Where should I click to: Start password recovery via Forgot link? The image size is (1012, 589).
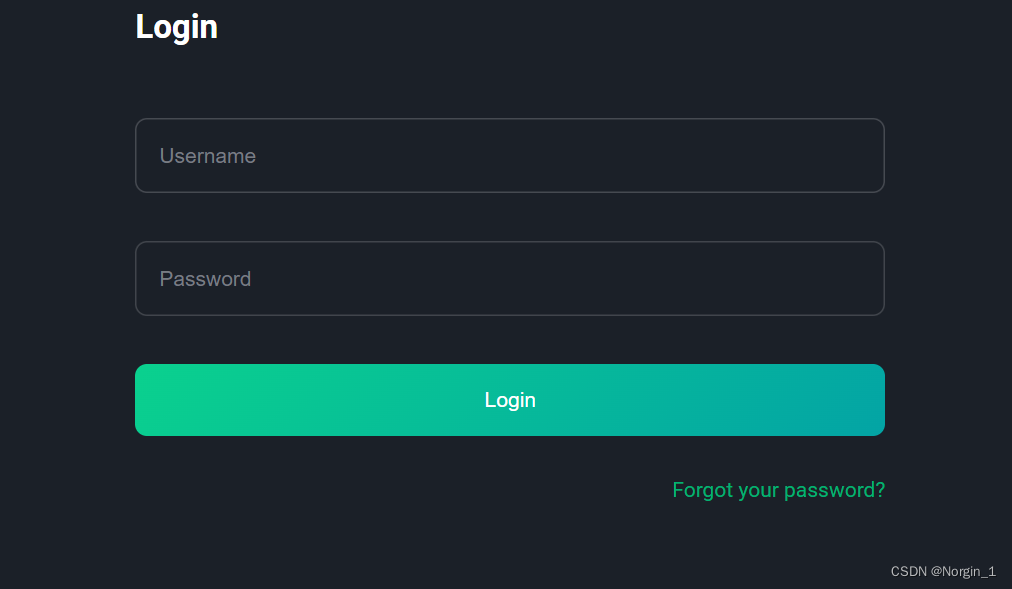point(778,490)
